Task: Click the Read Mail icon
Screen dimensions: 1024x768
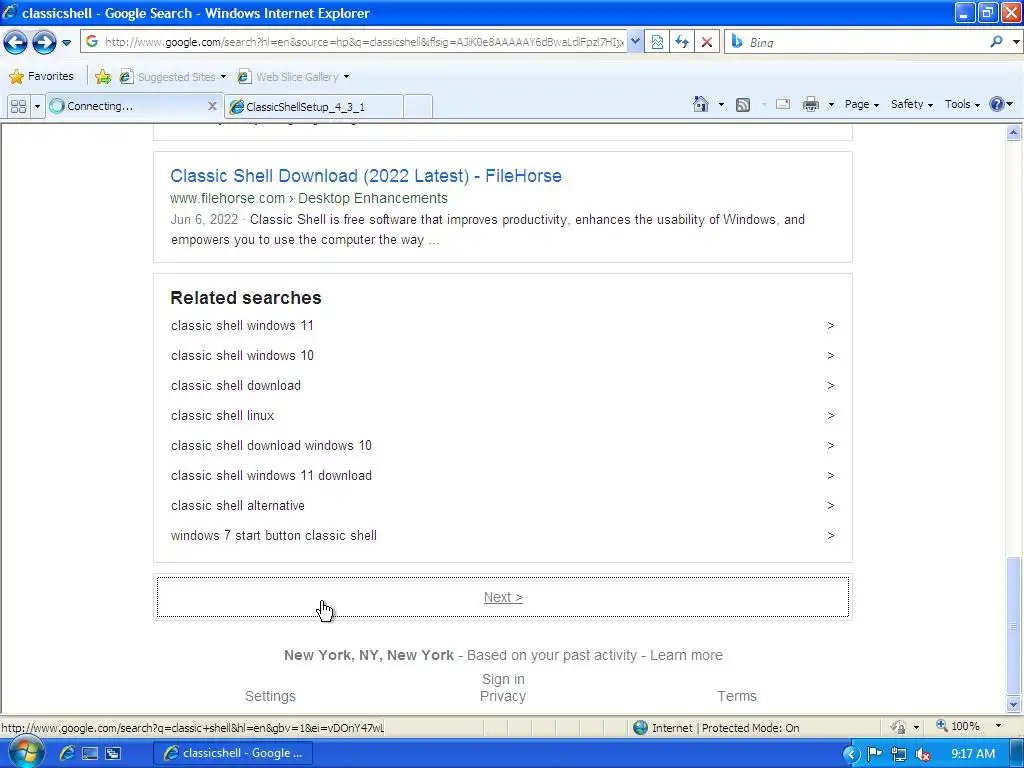Action: tap(782, 104)
